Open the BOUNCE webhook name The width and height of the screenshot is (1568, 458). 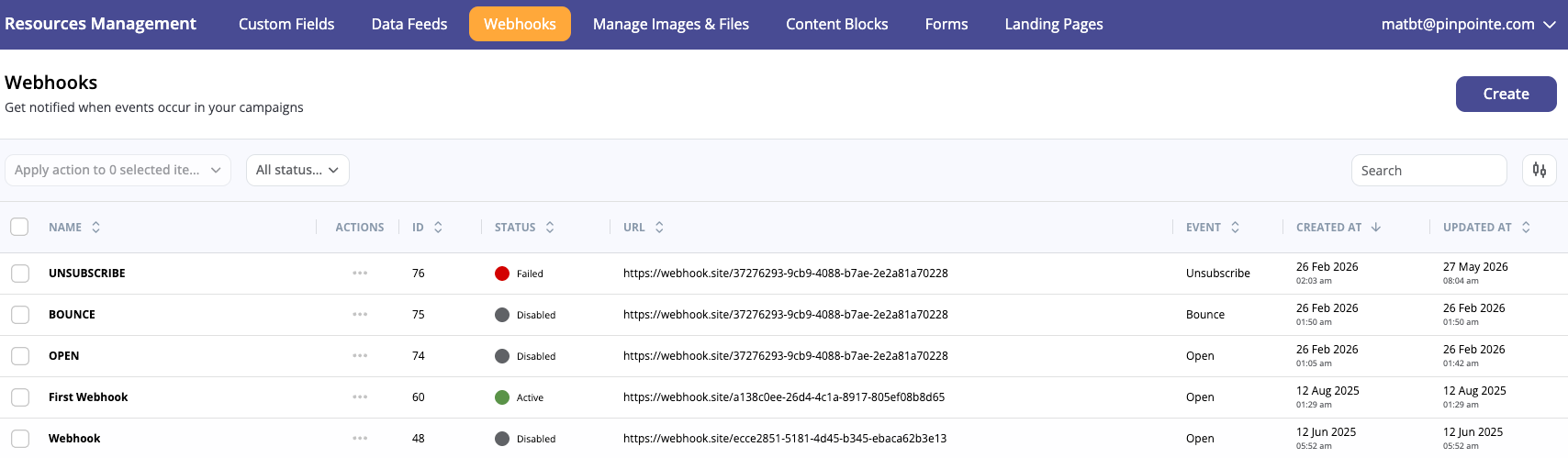[x=72, y=315]
